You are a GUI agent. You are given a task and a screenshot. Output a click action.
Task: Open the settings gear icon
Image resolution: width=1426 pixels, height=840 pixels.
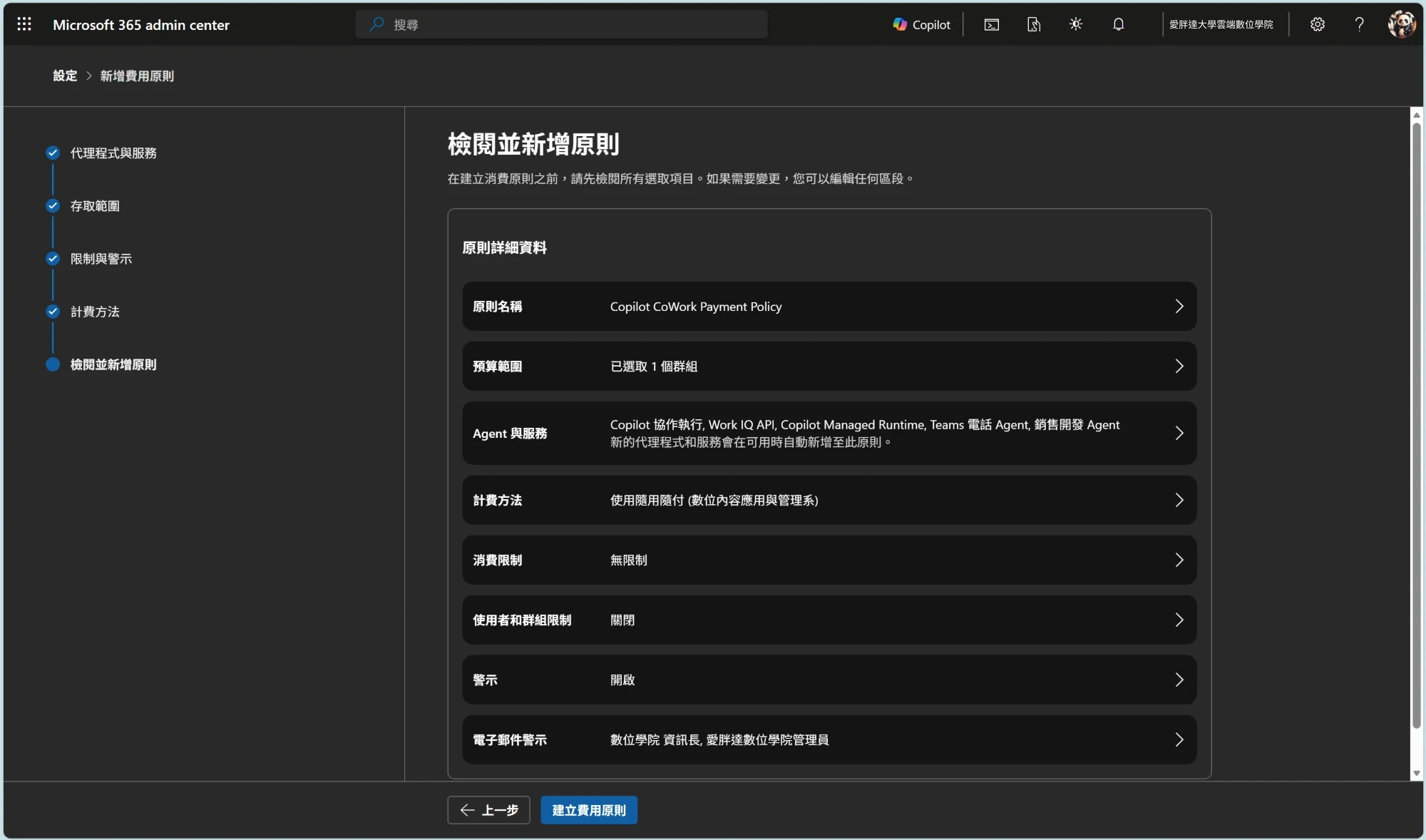(x=1318, y=24)
